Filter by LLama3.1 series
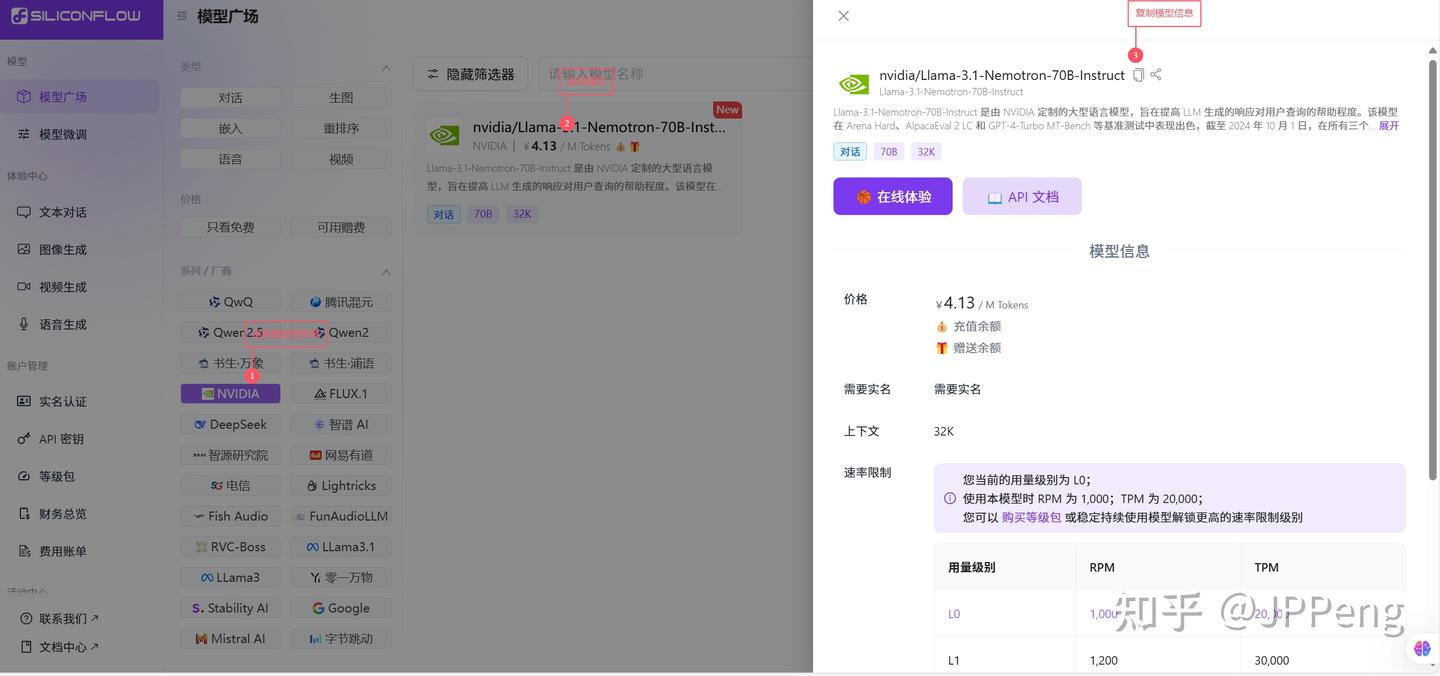The image size is (1440, 676). (341, 547)
